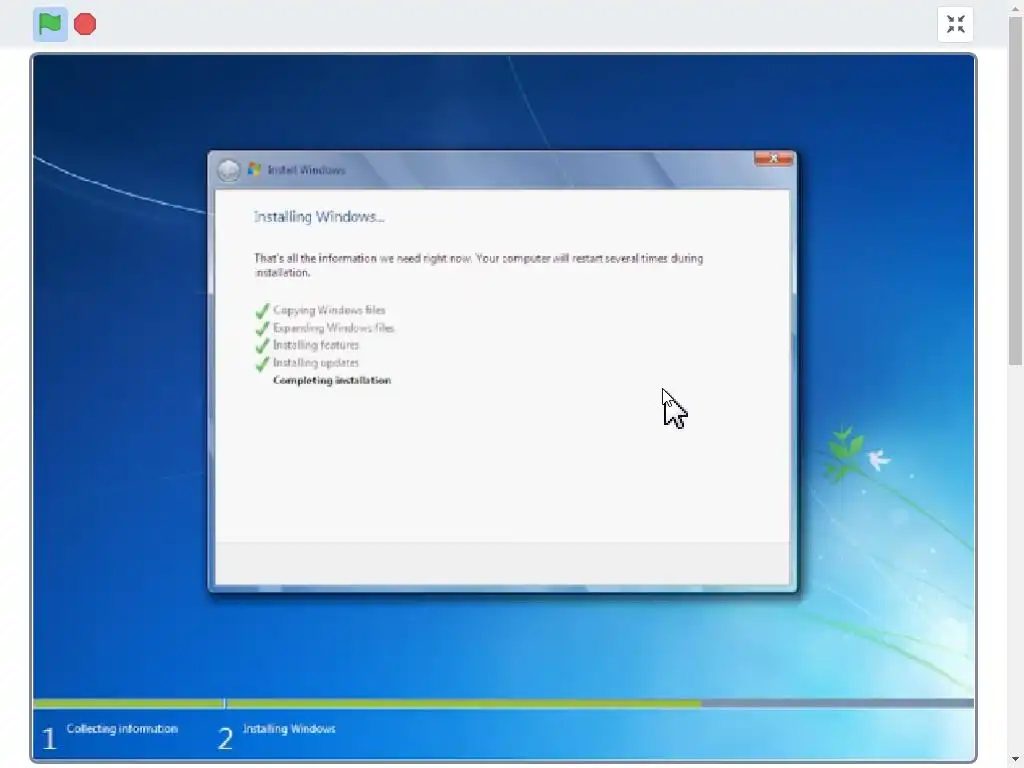Image resolution: width=1024 pixels, height=768 pixels.
Task: Exit full screen mode with collapse icon
Action: click(955, 24)
